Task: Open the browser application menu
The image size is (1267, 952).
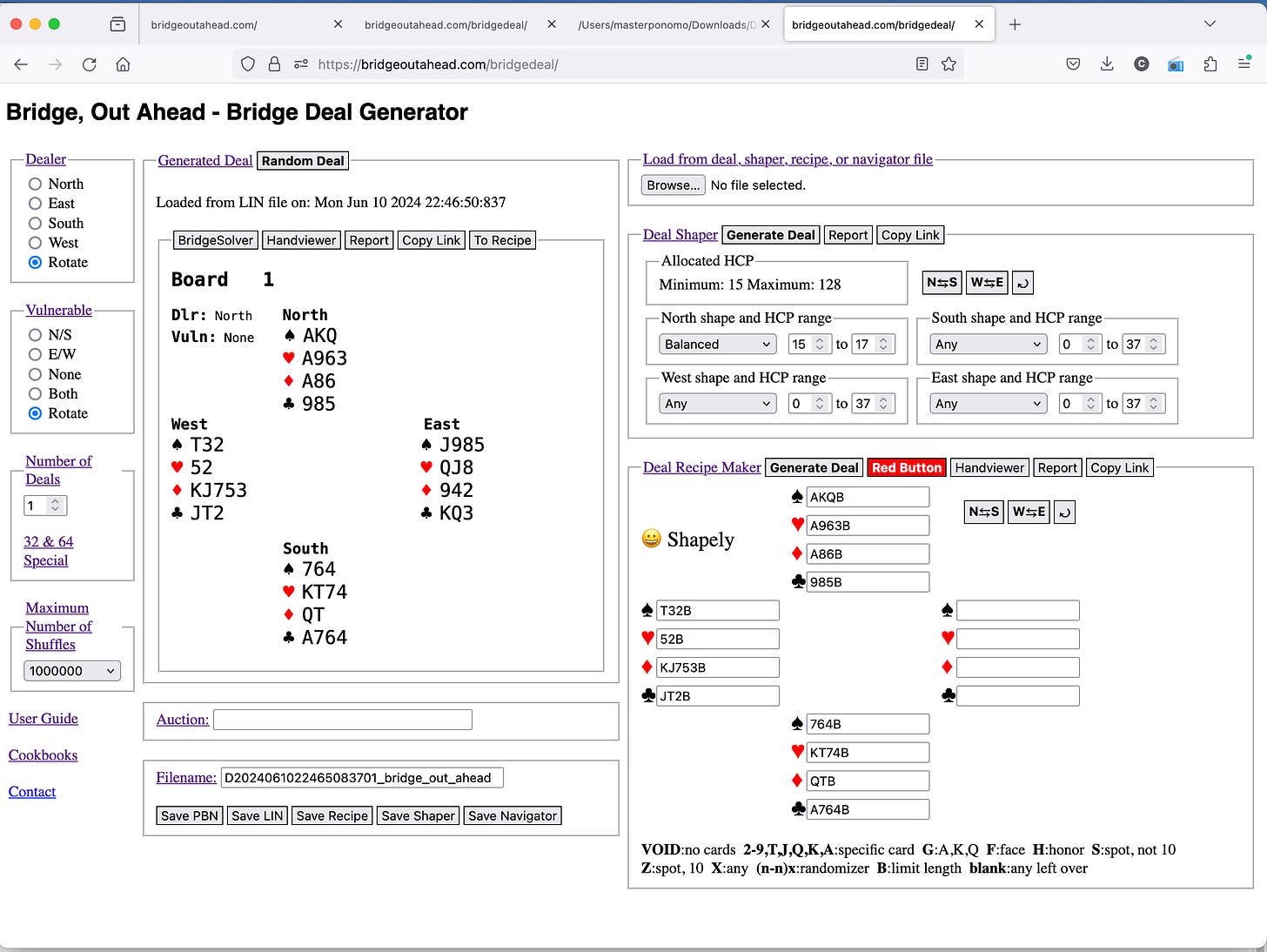Action: 1244,64
